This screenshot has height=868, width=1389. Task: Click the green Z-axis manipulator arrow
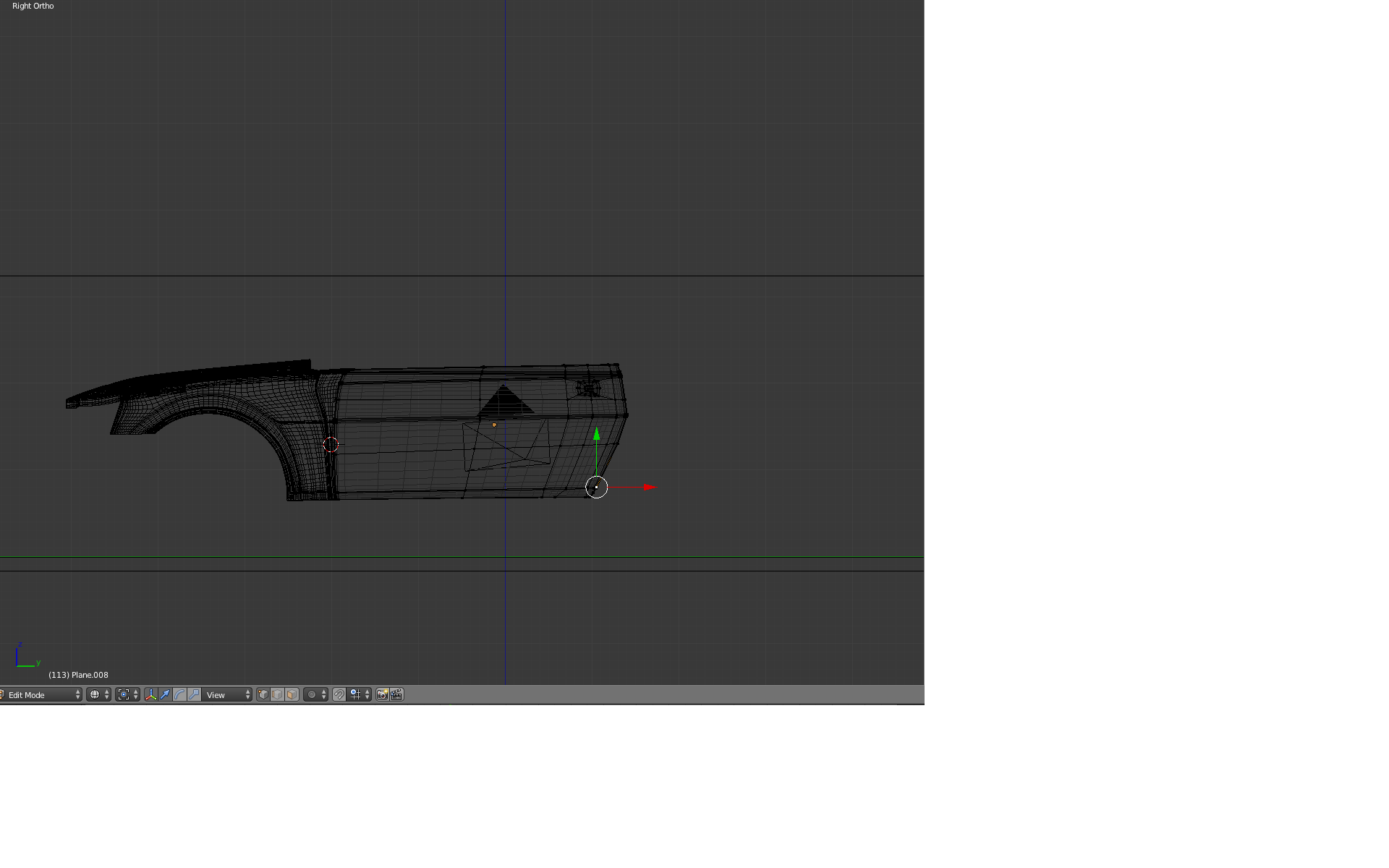[x=596, y=435]
